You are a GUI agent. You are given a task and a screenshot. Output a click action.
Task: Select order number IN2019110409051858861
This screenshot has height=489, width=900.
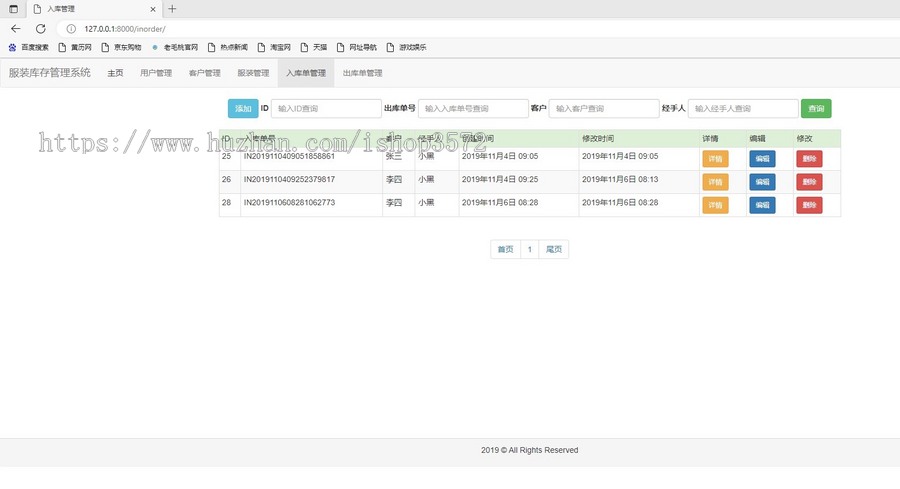click(289, 156)
